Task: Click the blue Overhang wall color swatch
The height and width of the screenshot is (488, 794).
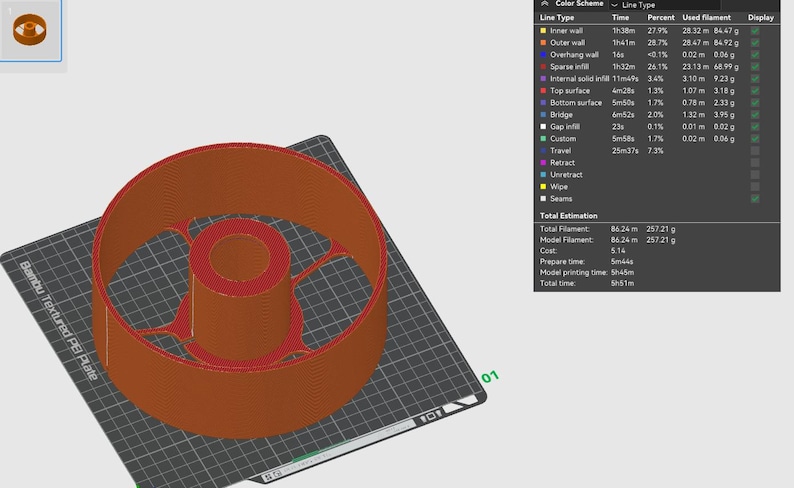Action: click(x=543, y=55)
